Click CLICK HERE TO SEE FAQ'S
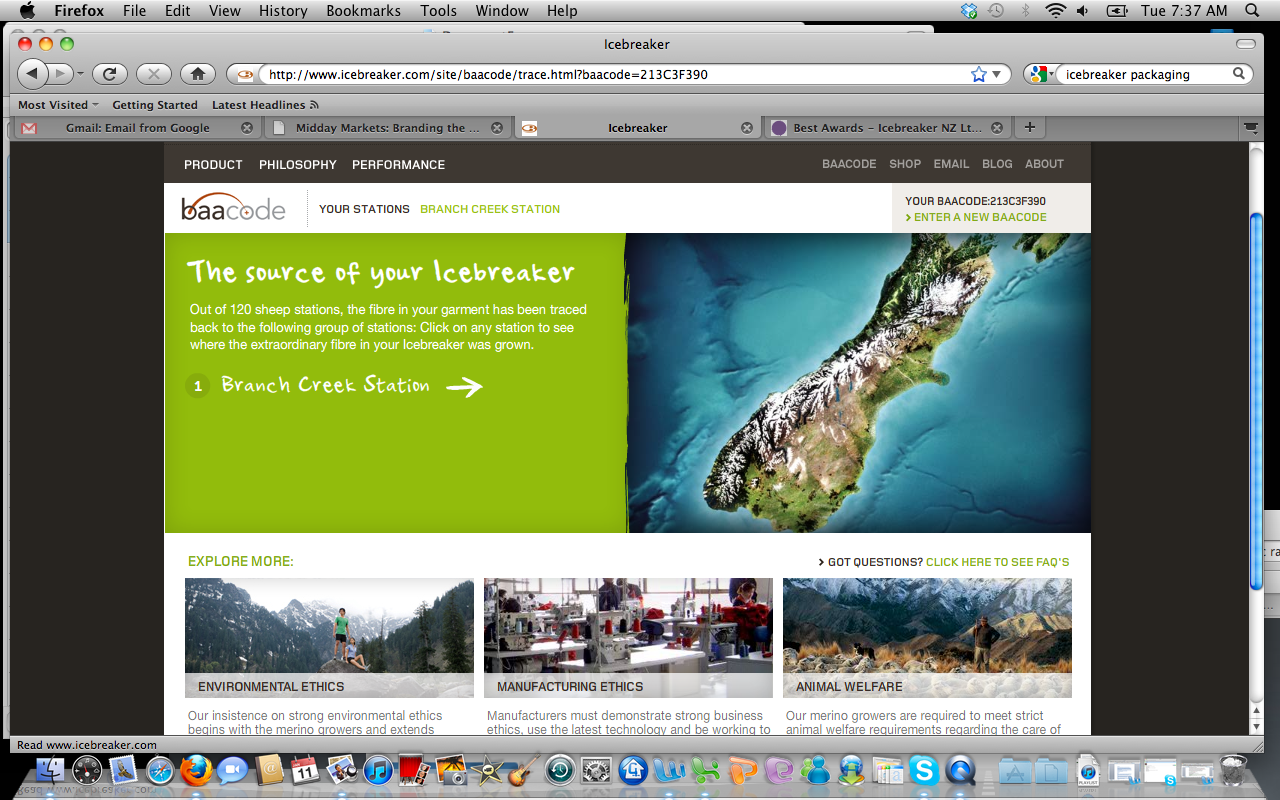 [997, 562]
